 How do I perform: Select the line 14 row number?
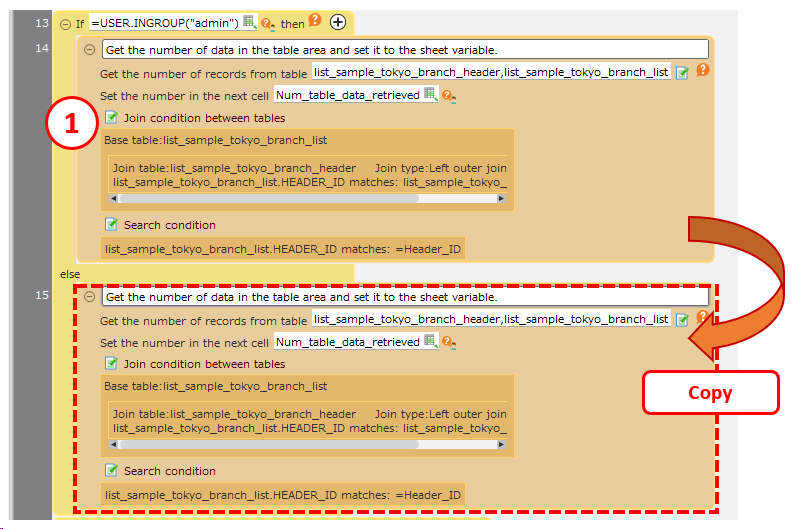pyautogui.click(x=42, y=49)
